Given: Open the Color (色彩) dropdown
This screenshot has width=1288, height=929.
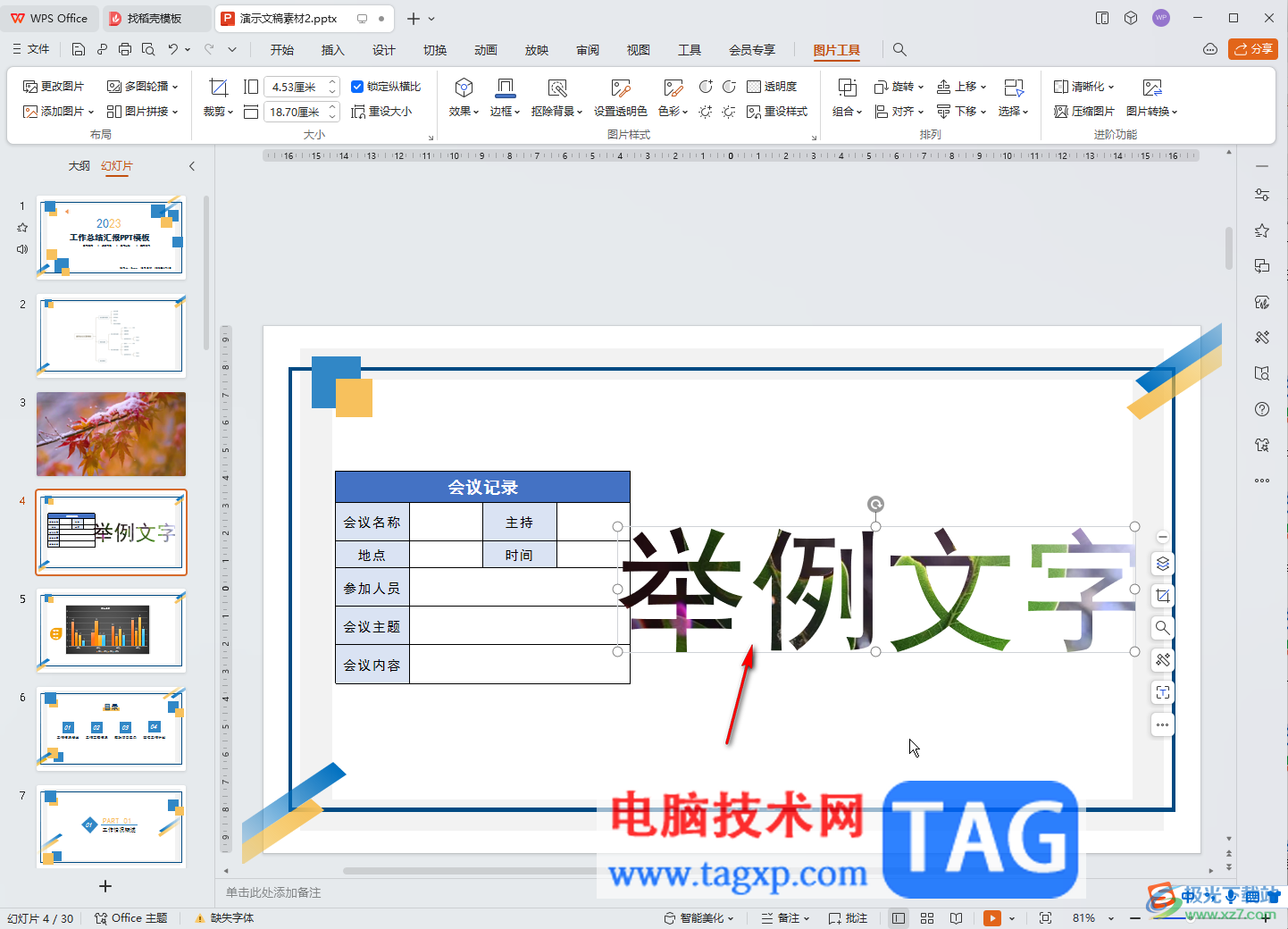Looking at the screenshot, I should (673, 98).
